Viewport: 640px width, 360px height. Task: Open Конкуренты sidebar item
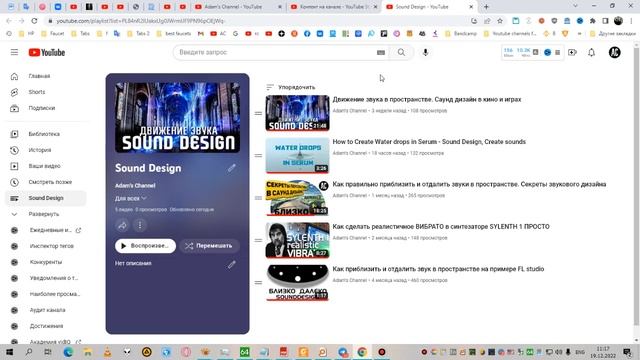[46, 262]
